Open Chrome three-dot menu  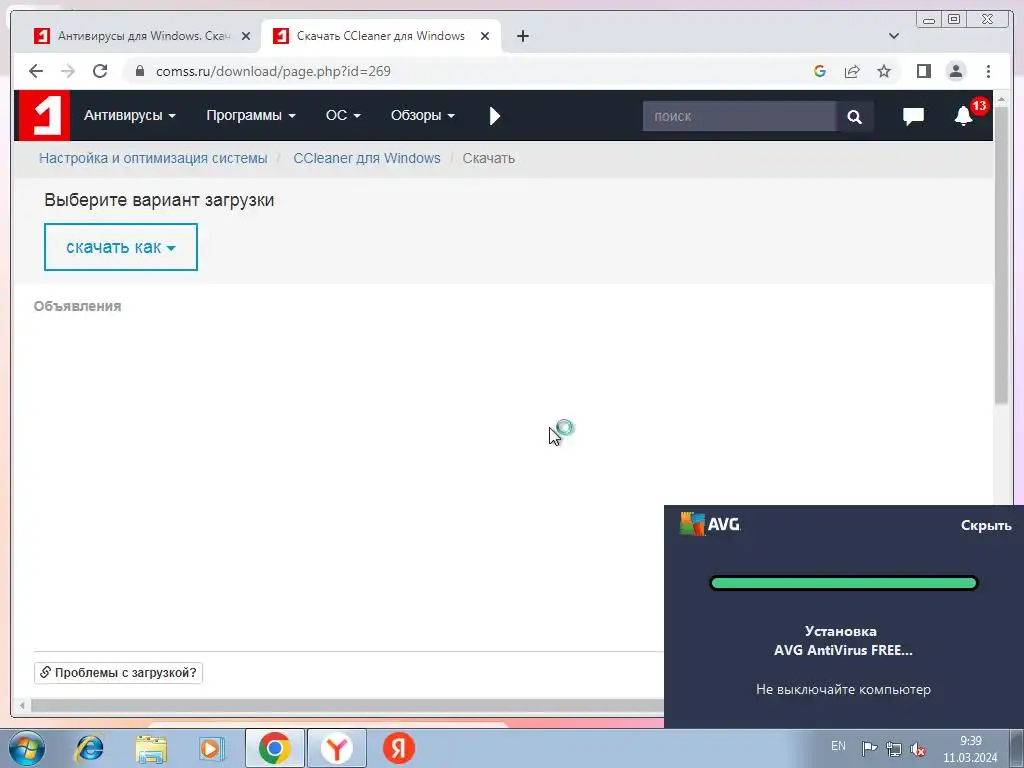[x=988, y=71]
